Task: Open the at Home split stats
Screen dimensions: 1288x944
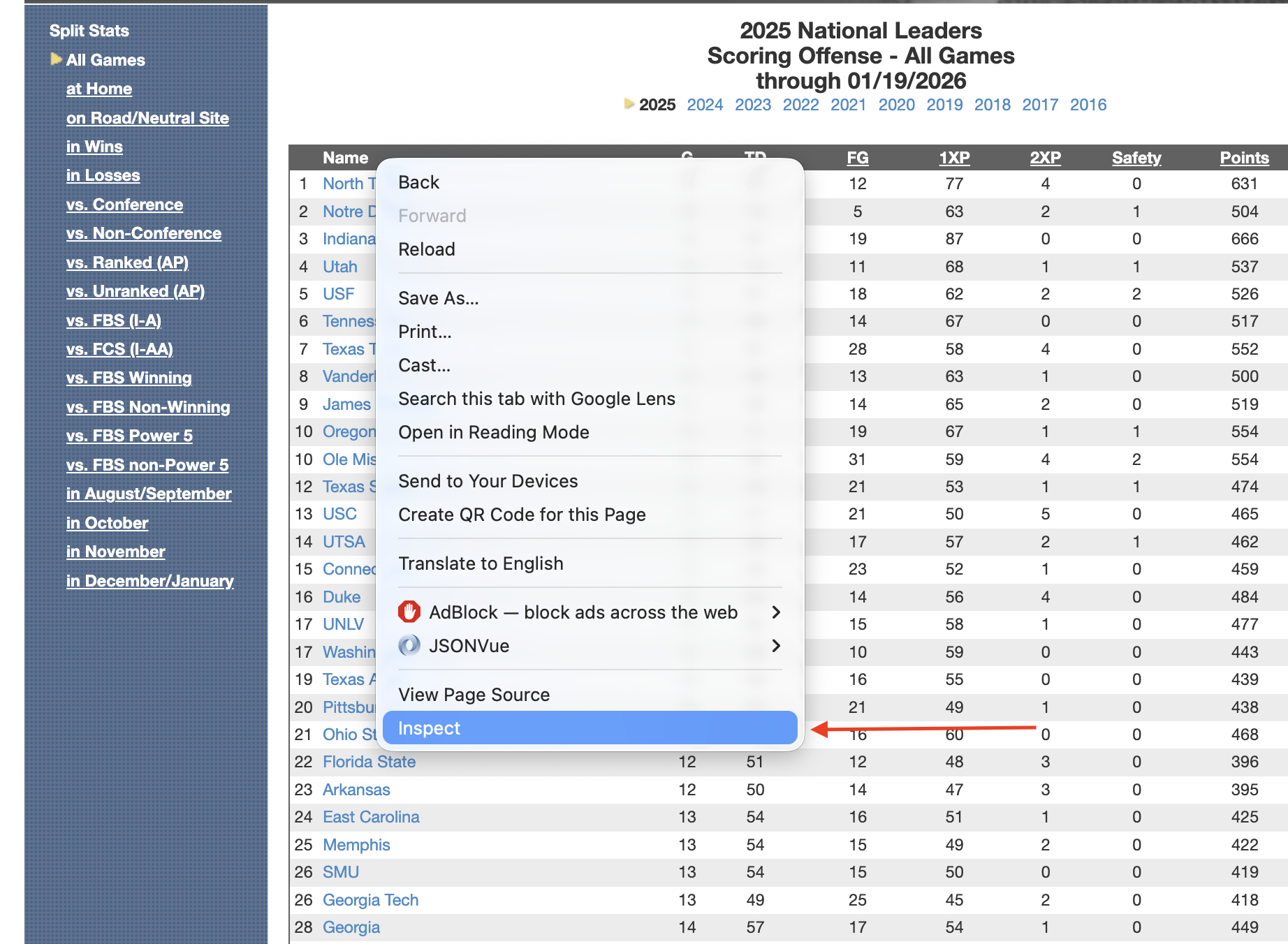Action: 99,89
